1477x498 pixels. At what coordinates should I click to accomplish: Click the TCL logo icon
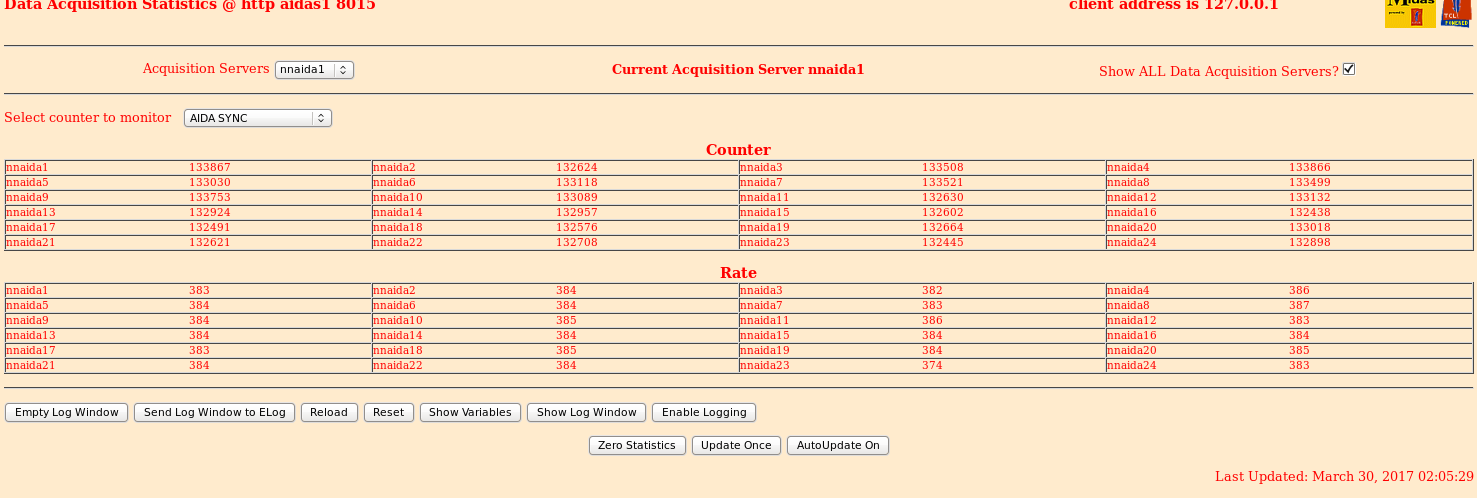(x=1455, y=13)
